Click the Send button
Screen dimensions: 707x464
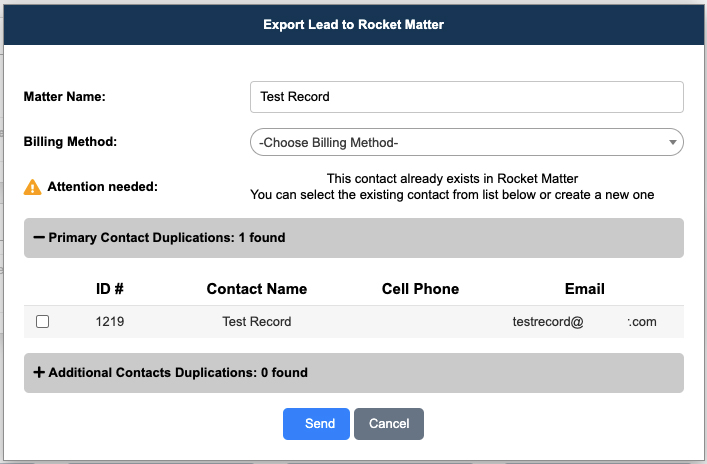point(317,424)
